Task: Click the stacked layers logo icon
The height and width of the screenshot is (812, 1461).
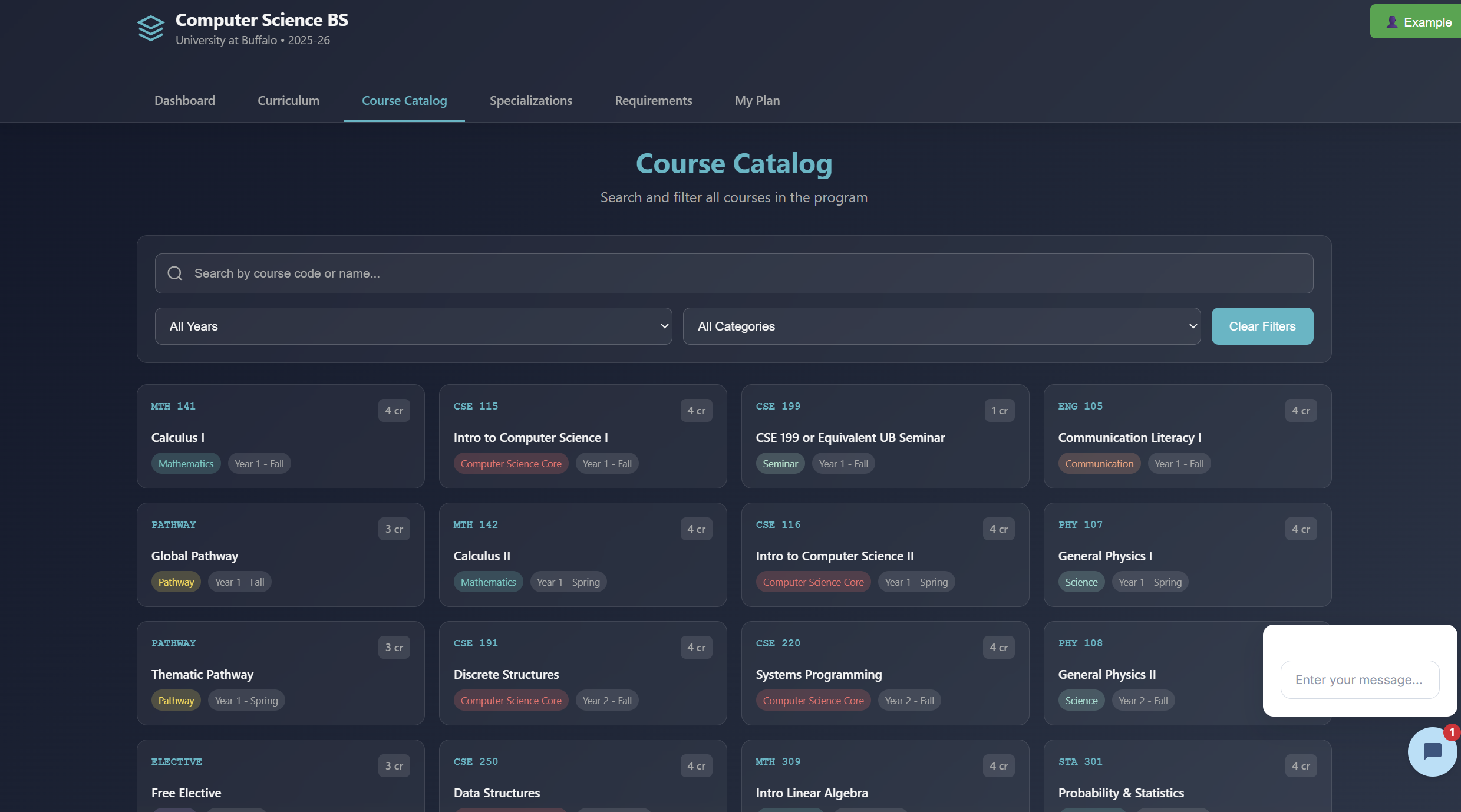Action: click(x=150, y=28)
